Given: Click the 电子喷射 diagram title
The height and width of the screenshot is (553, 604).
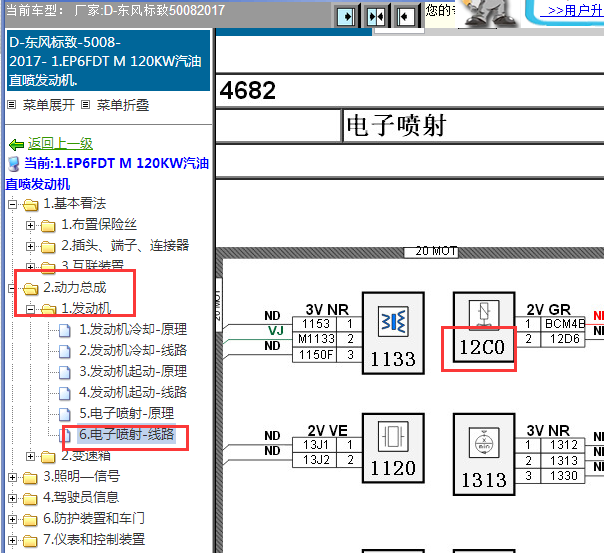Looking at the screenshot, I should click(x=396, y=126).
